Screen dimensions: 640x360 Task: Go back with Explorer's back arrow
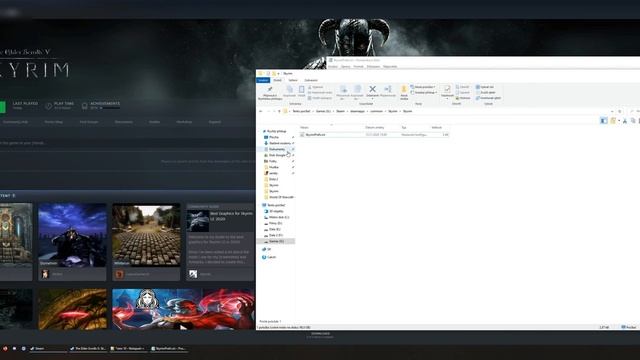261,111
